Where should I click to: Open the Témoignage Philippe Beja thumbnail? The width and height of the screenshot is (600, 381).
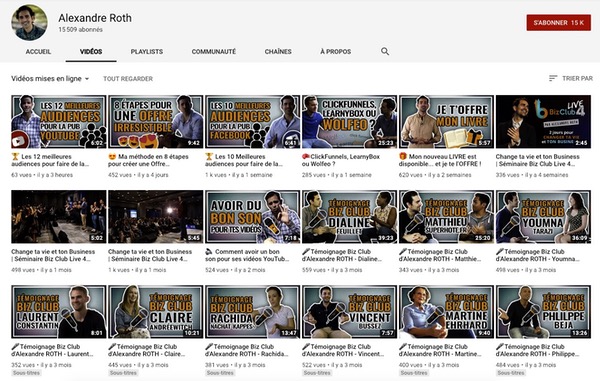pyautogui.click(x=543, y=312)
